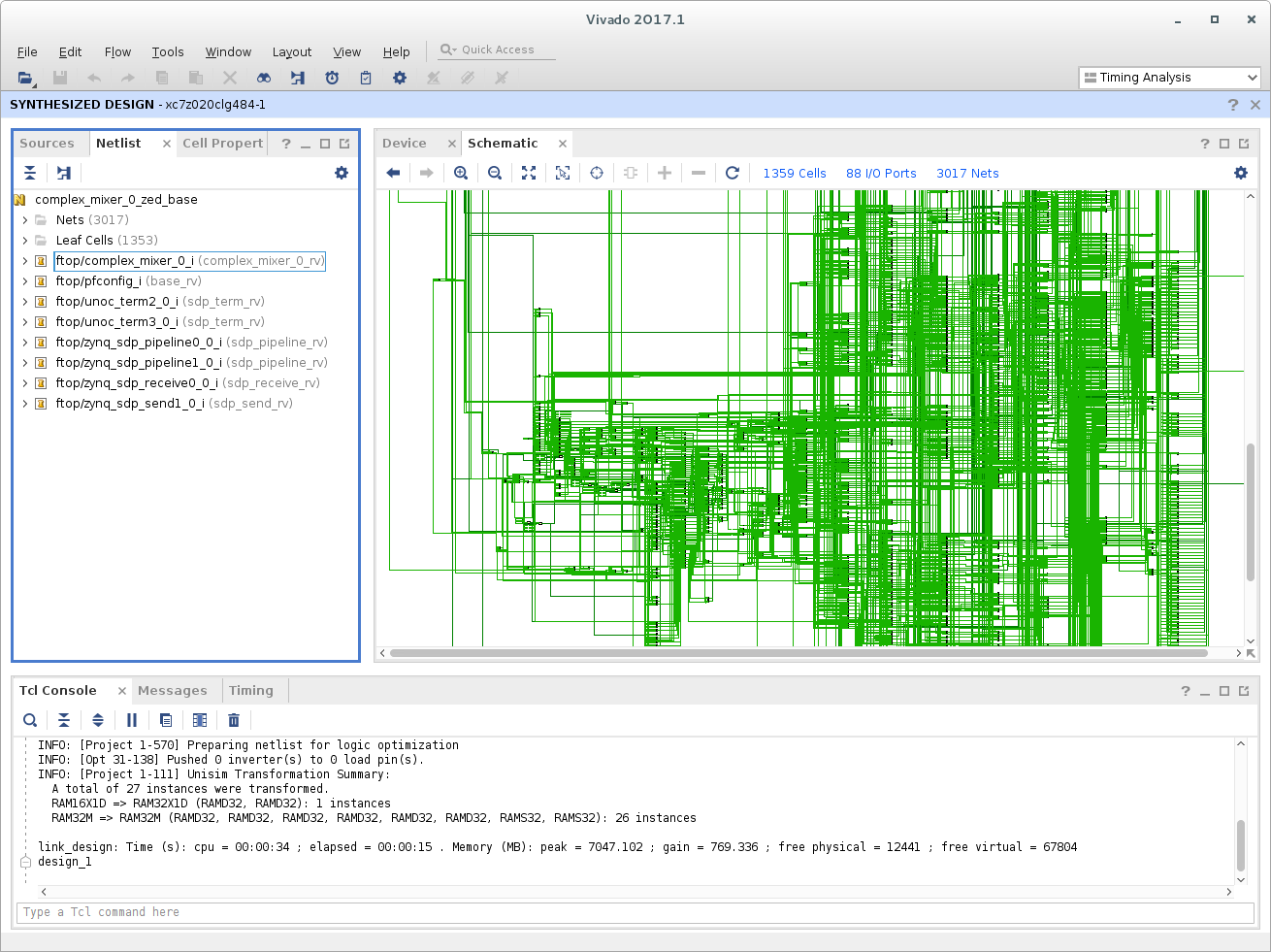Click the timing stopwatch icon in main toolbar

click(x=332, y=78)
